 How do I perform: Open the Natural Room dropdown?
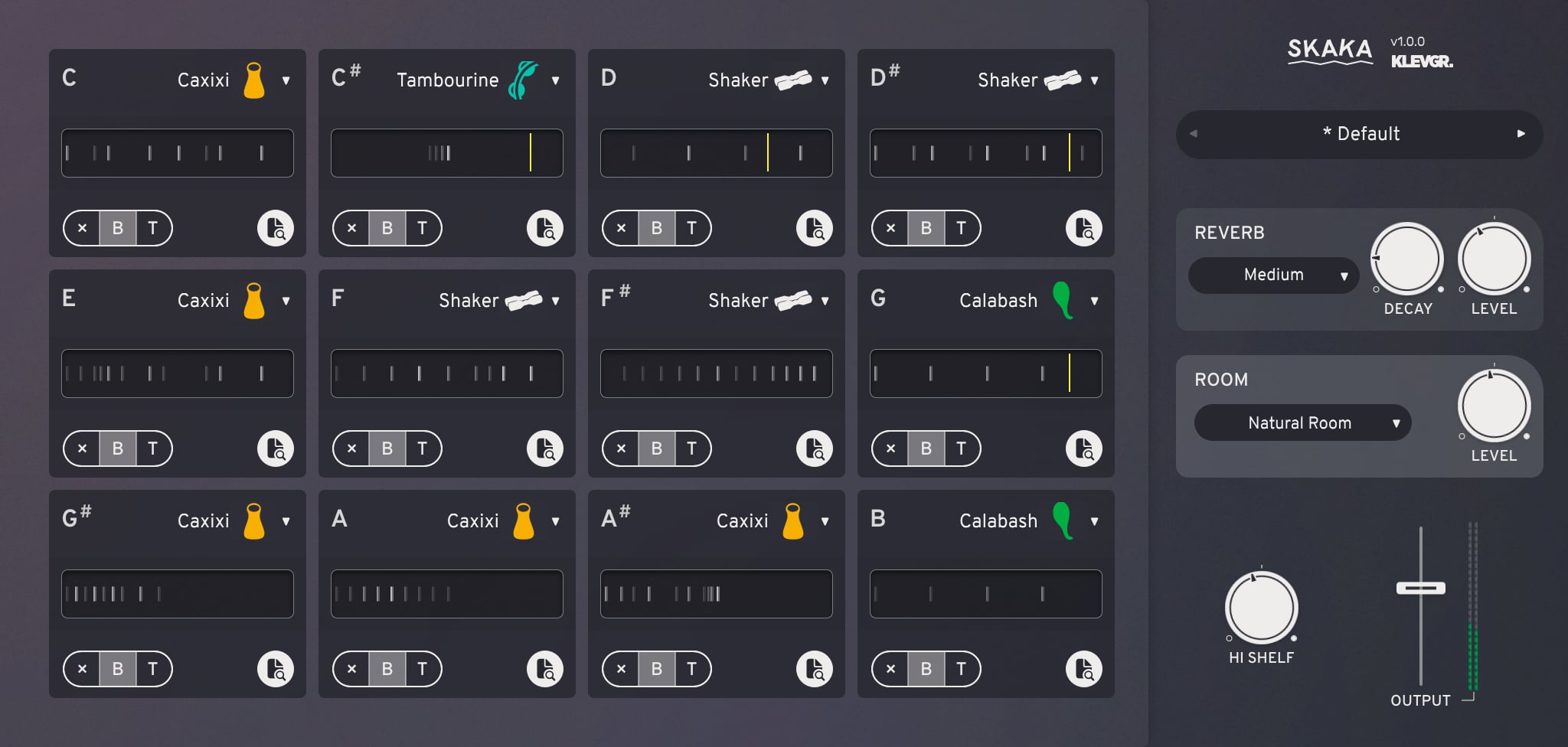1302,422
